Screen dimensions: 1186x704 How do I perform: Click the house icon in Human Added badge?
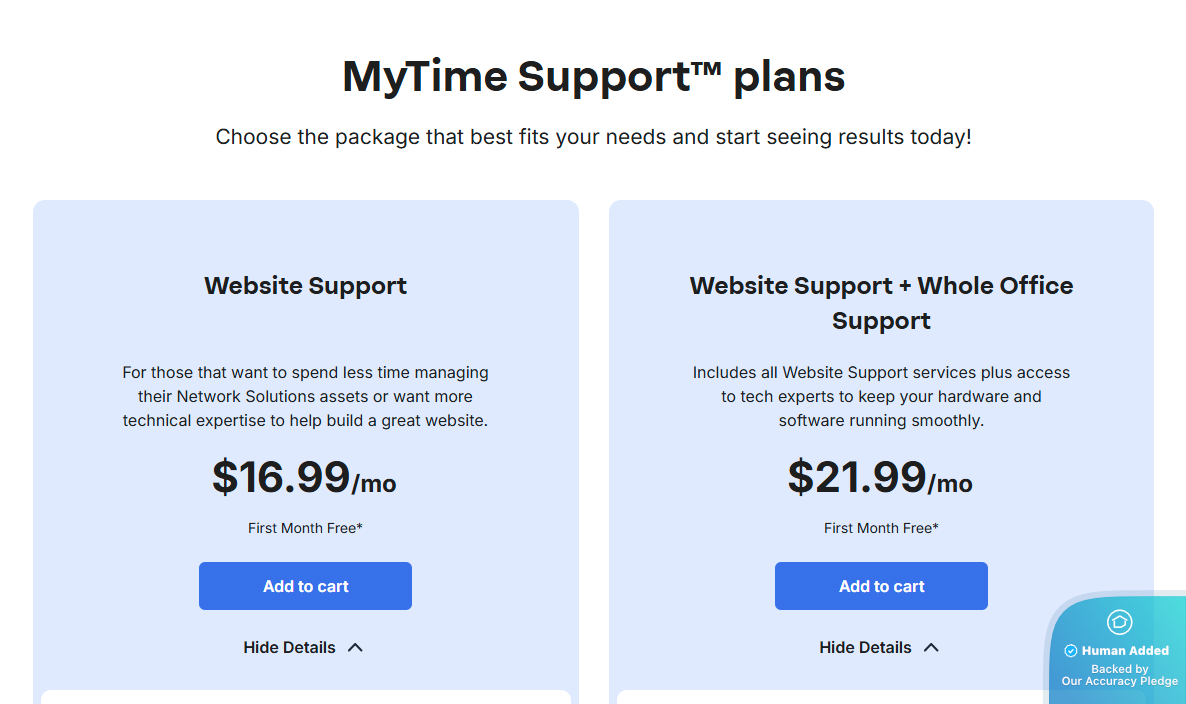tap(1119, 622)
